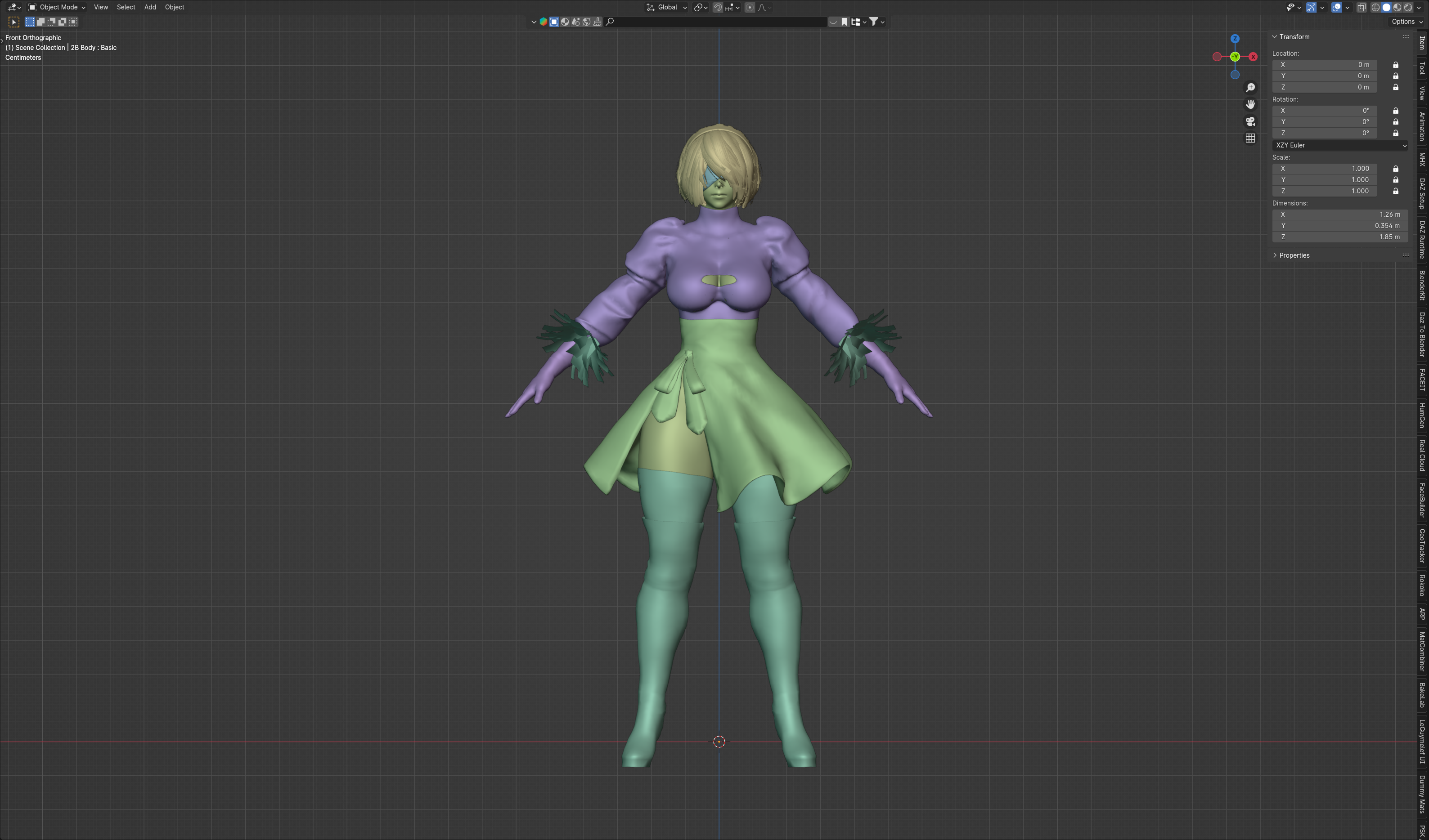Image resolution: width=1429 pixels, height=840 pixels.
Task: Toggle lock on Location X
Action: click(1396, 65)
